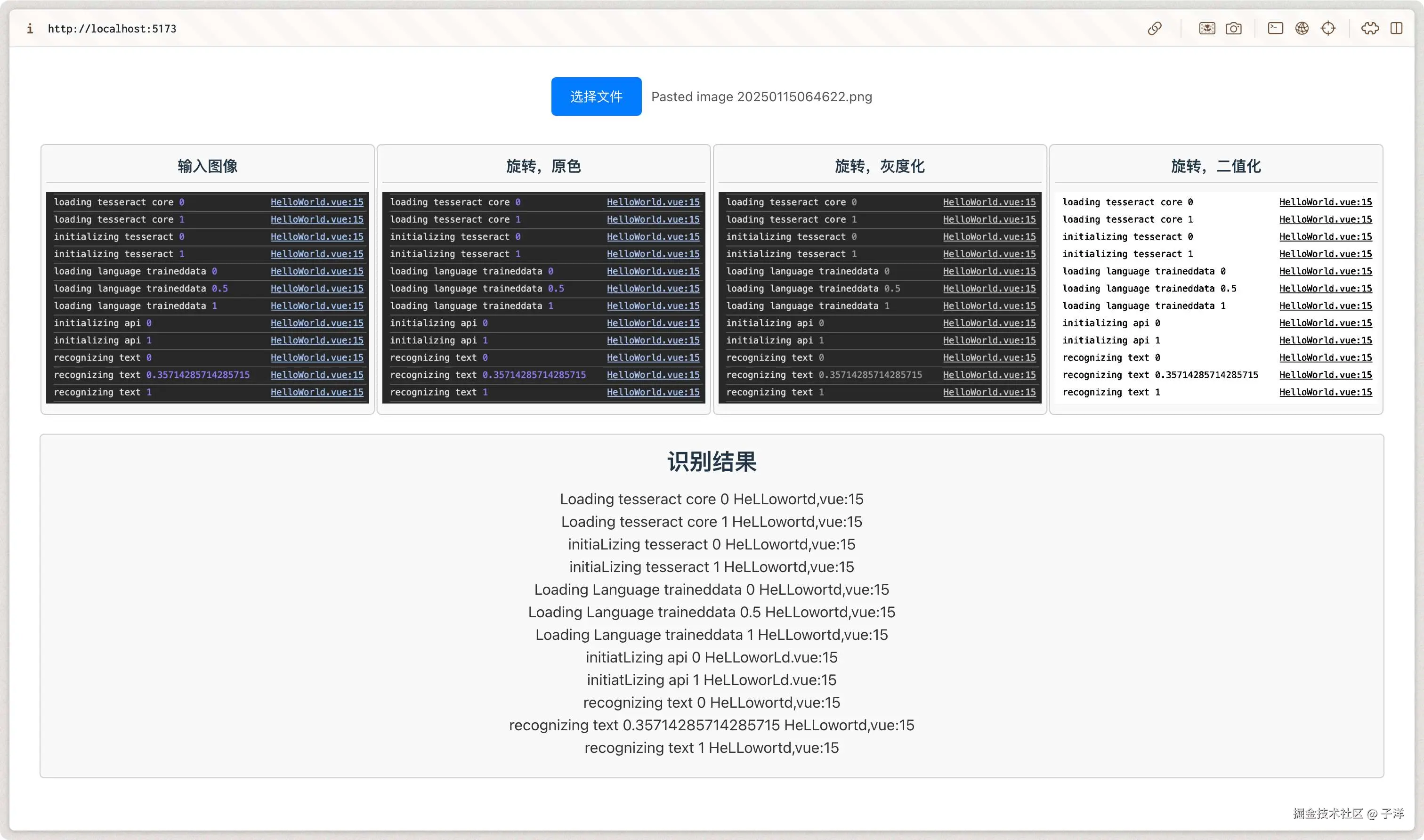Click the copy link chain icon

pyautogui.click(x=1155, y=28)
